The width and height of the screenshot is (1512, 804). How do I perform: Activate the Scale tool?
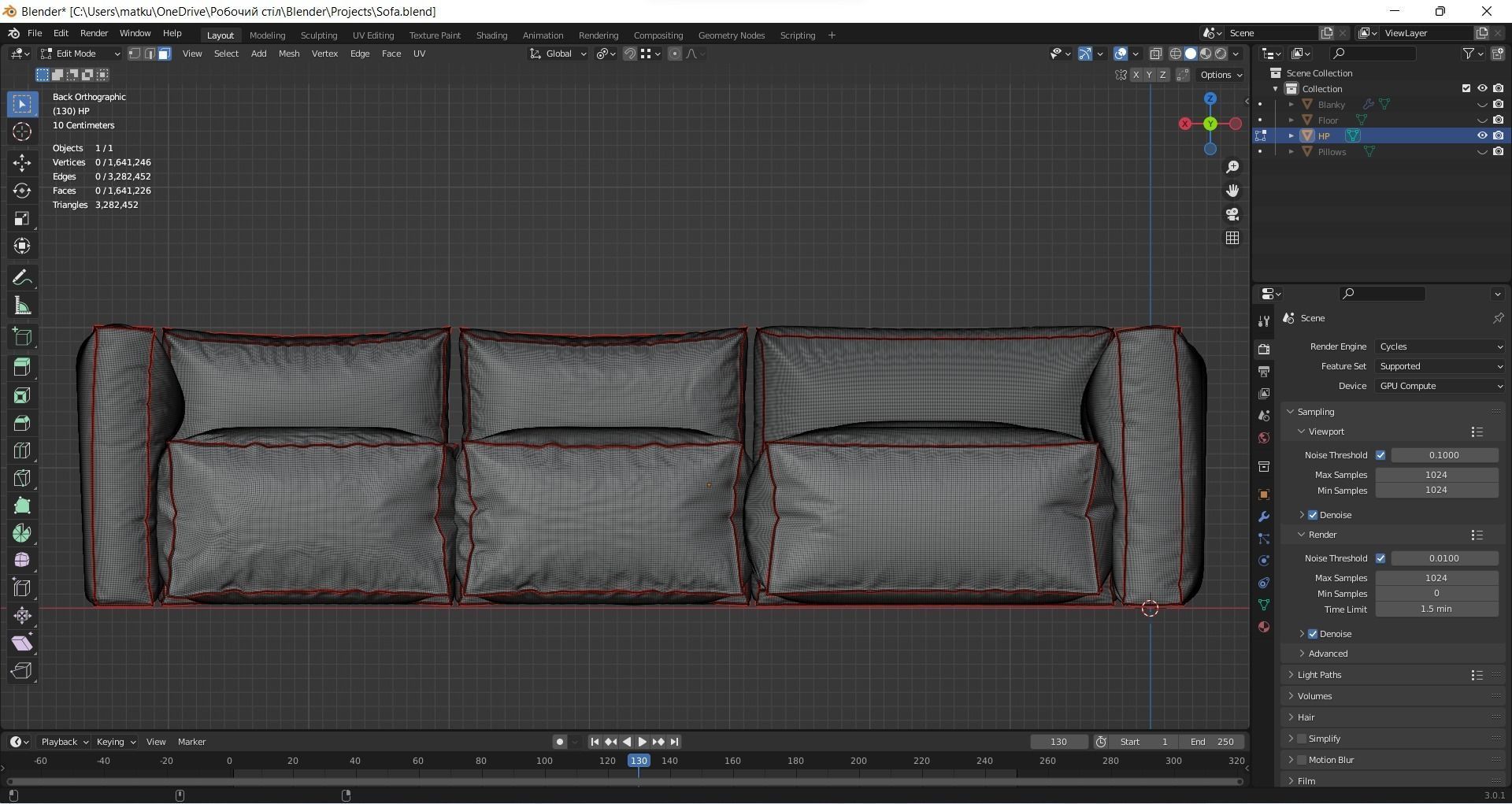tap(22, 218)
